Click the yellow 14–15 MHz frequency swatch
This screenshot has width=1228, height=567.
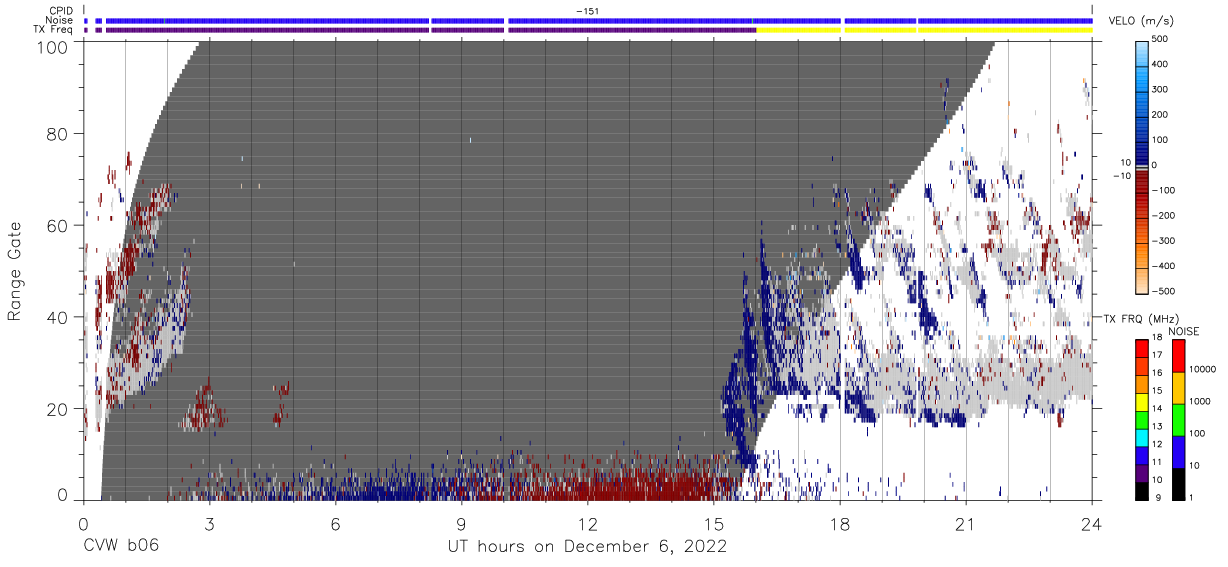pos(1142,402)
